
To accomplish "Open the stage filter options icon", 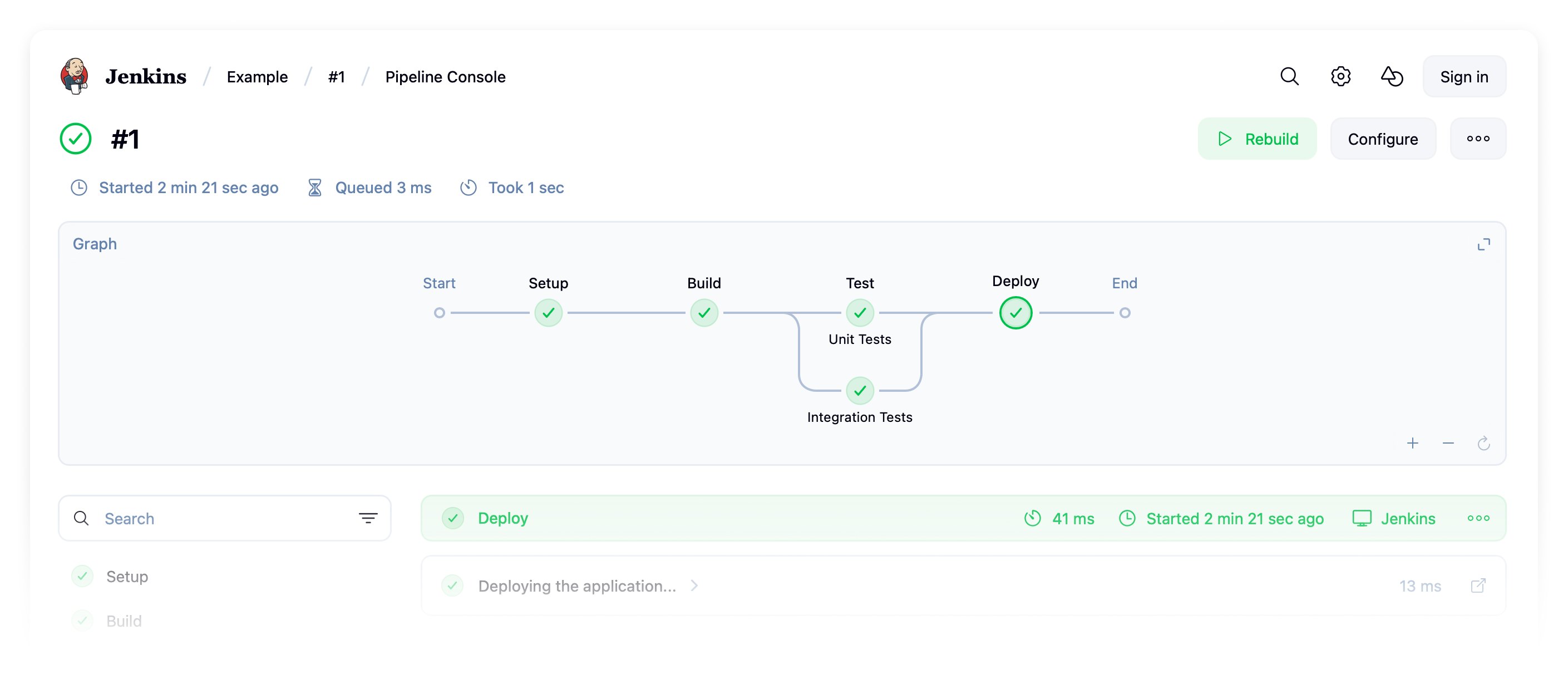I will point(368,518).
